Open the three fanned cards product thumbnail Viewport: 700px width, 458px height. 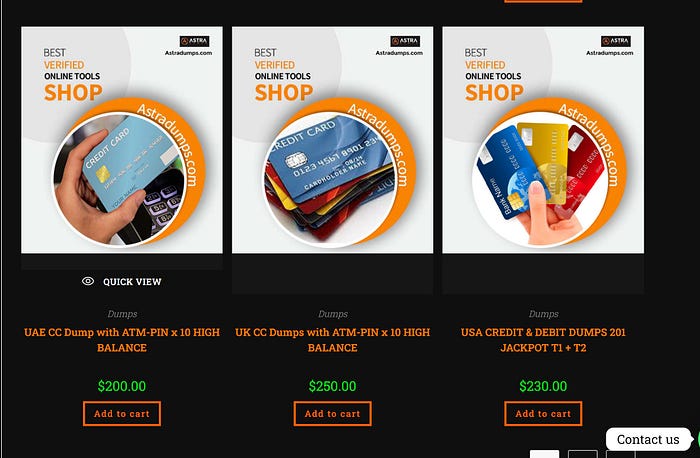coord(543,140)
